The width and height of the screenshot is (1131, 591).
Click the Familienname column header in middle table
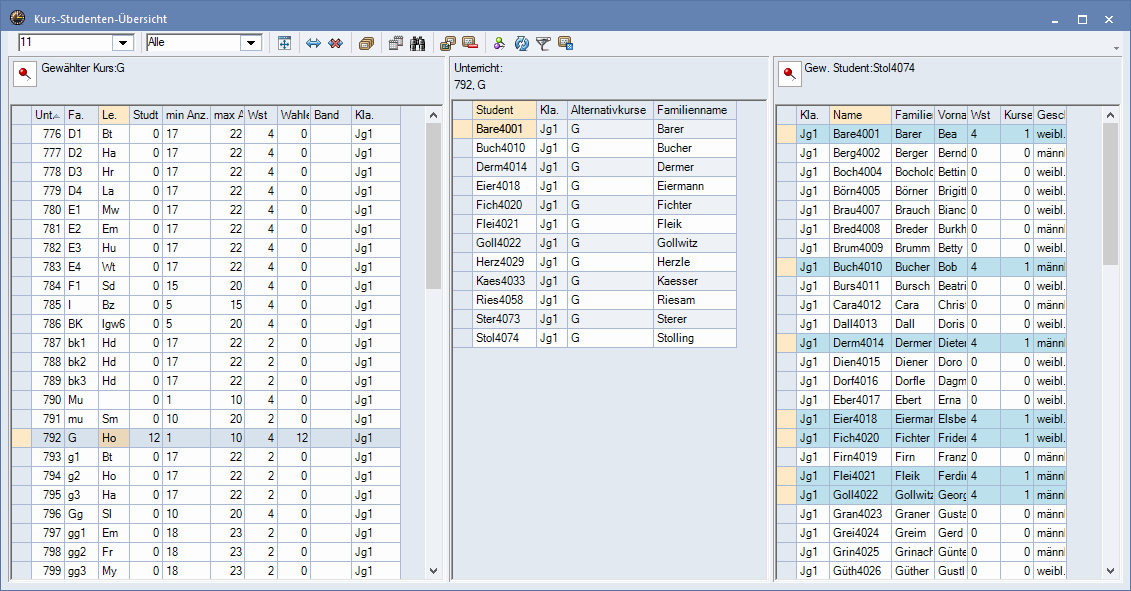pos(693,110)
